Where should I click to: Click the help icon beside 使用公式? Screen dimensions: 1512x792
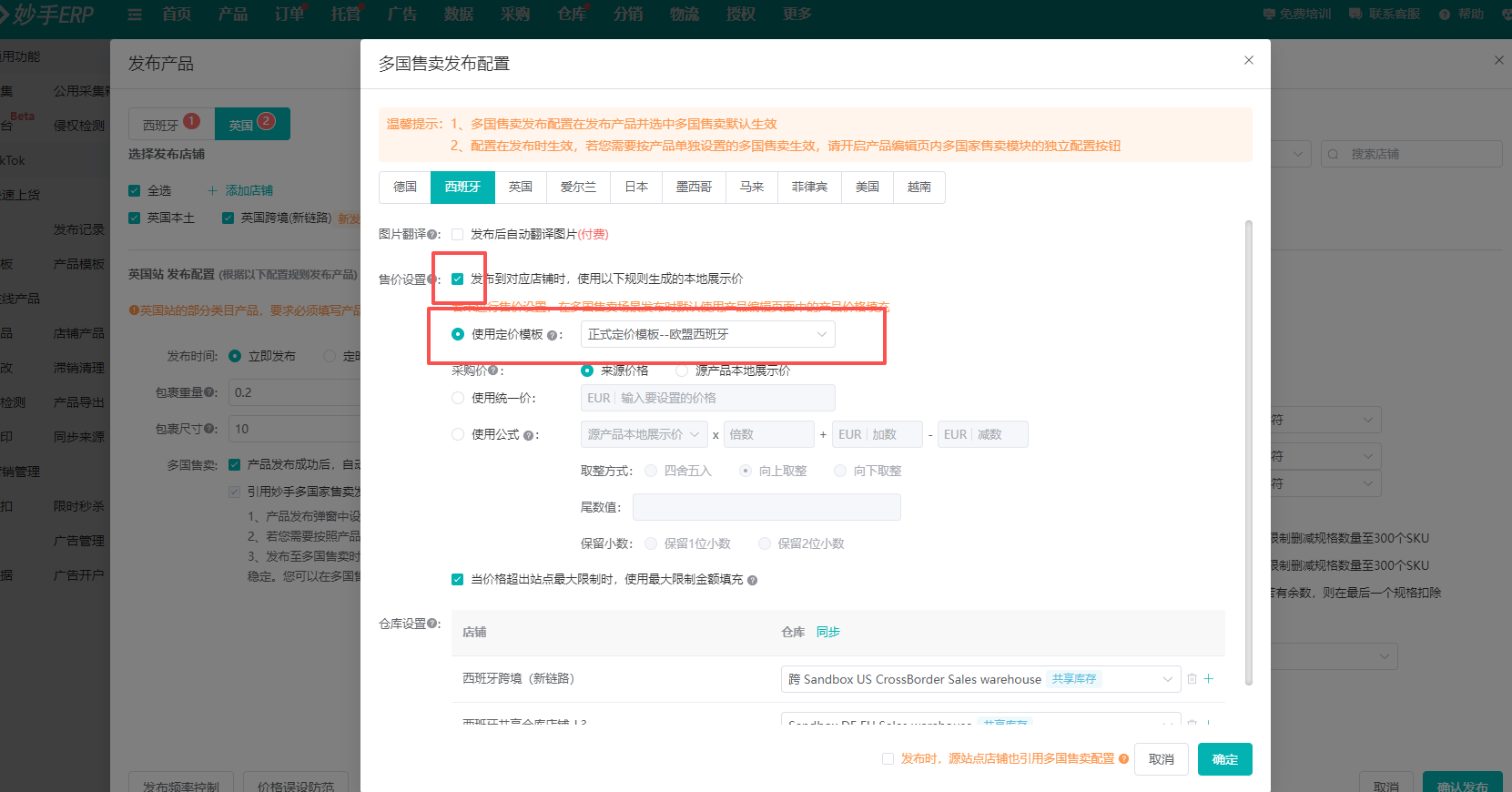[528, 435]
